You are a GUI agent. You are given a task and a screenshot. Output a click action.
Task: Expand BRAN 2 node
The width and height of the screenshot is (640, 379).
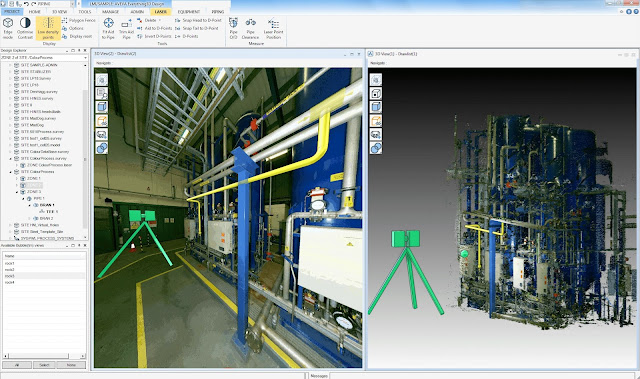click(x=29, y=218)
